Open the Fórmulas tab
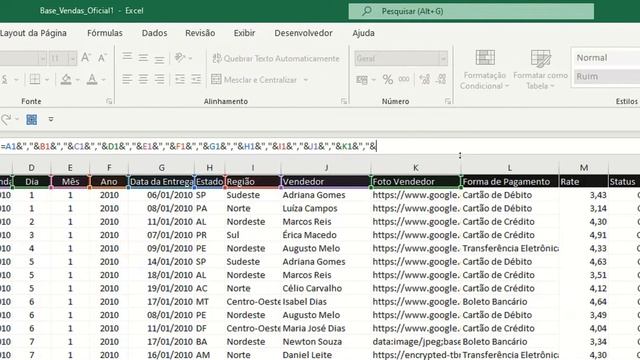640x360 pixels. click(x=105, y=33)
